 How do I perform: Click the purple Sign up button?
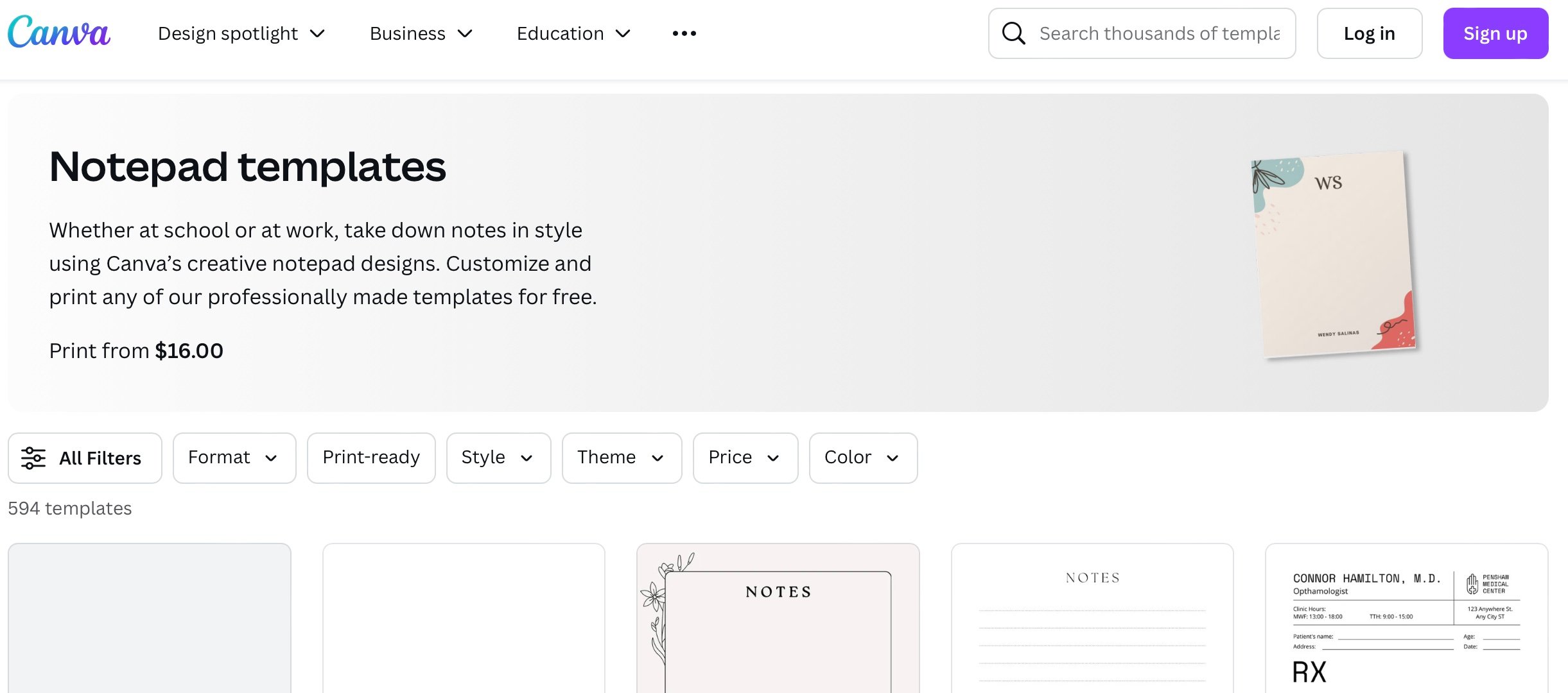pyautogui.click(x=1495, y=33)
